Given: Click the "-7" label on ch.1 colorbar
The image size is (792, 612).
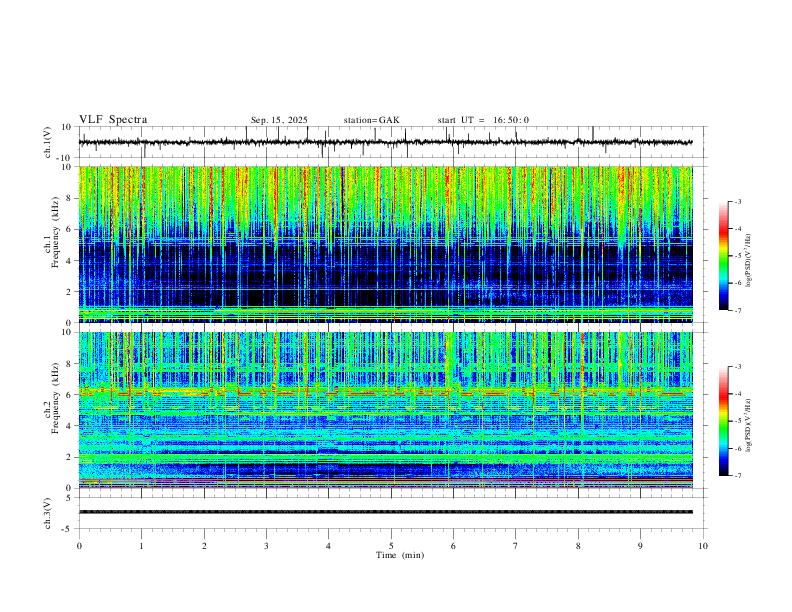Looking at the screenshot, I should pos(737,310).
